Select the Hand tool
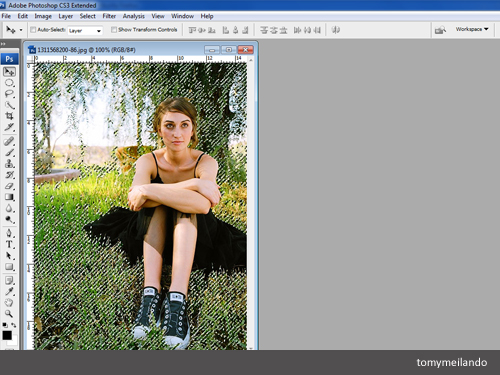This screenshot has height=375, width=500. point(9,303)
